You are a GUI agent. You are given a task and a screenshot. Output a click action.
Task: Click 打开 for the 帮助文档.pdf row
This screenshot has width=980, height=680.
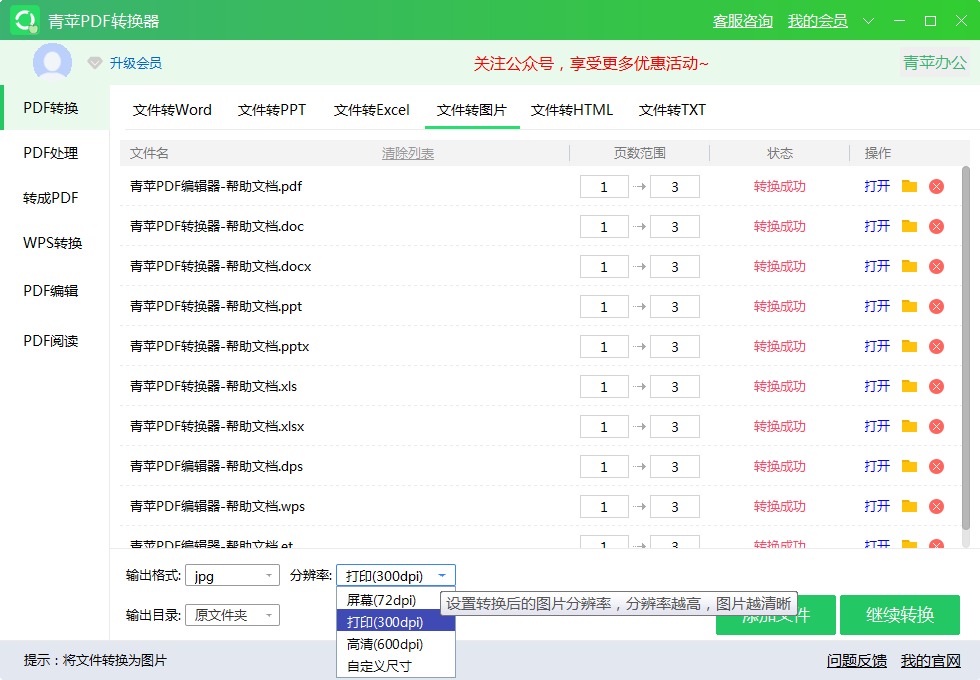pos(877,186)
